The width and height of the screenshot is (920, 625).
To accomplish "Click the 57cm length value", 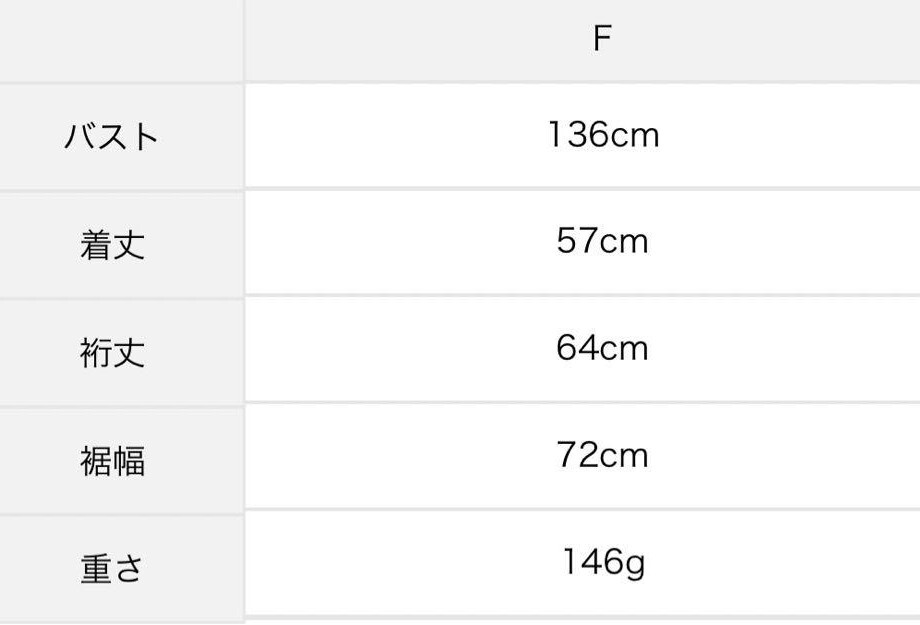I will (x=603, y=241).
